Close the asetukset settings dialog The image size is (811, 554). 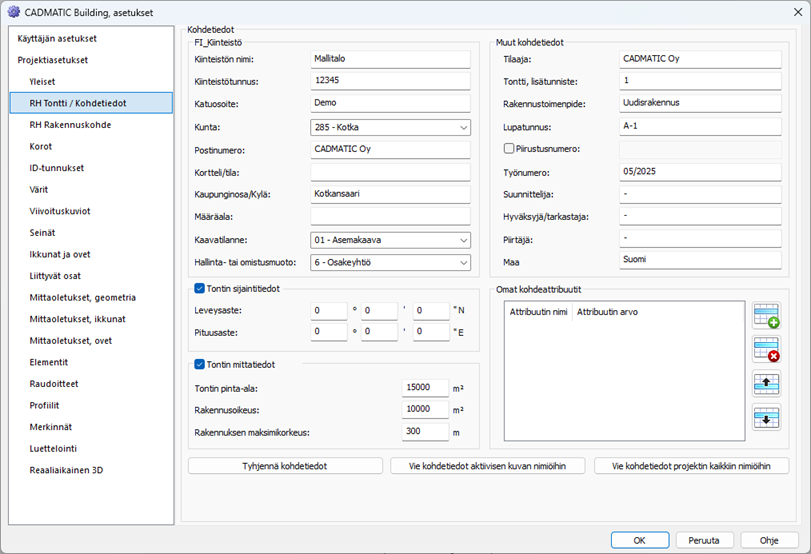787,12
